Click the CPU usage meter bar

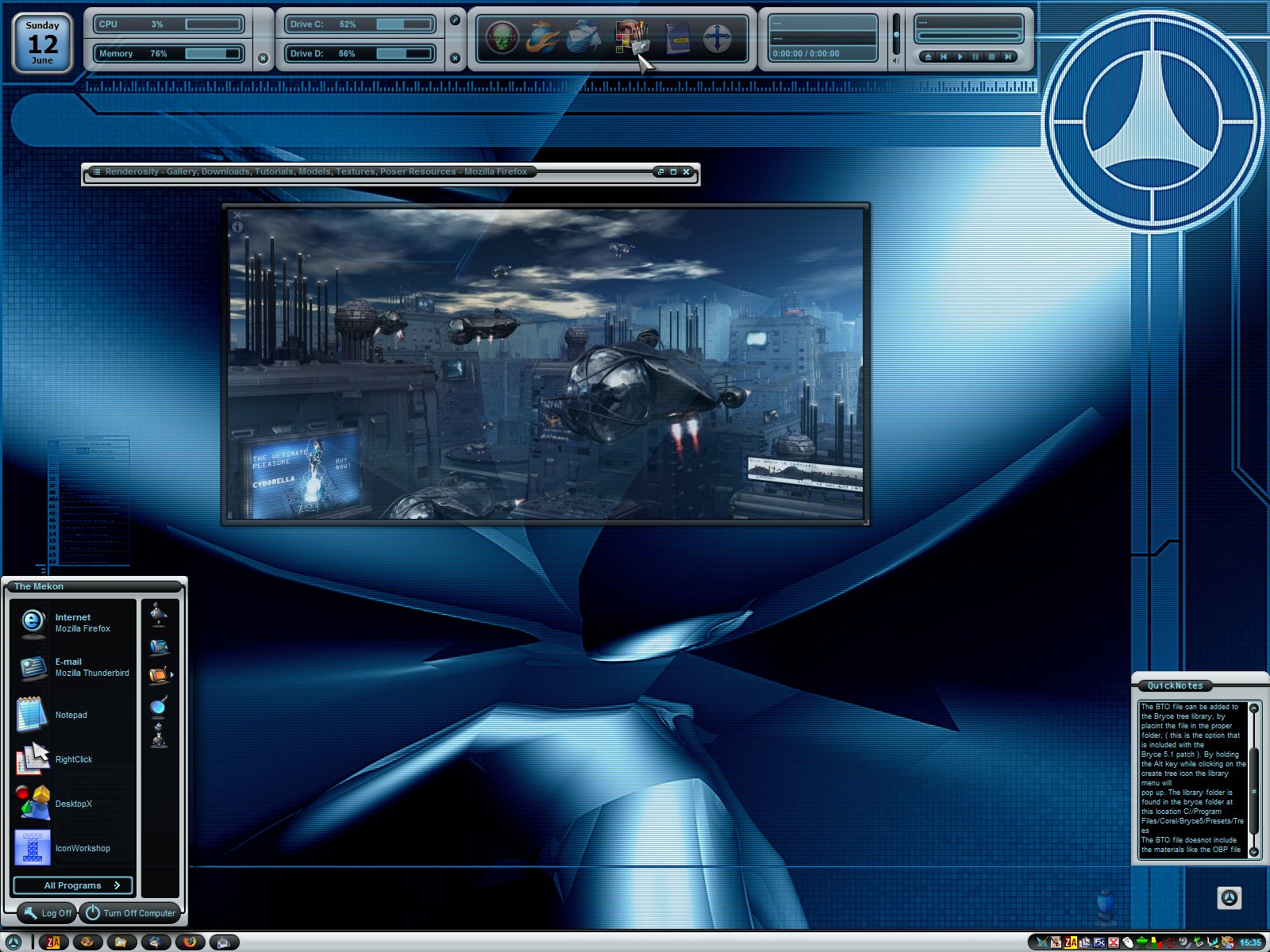point(214,25)
